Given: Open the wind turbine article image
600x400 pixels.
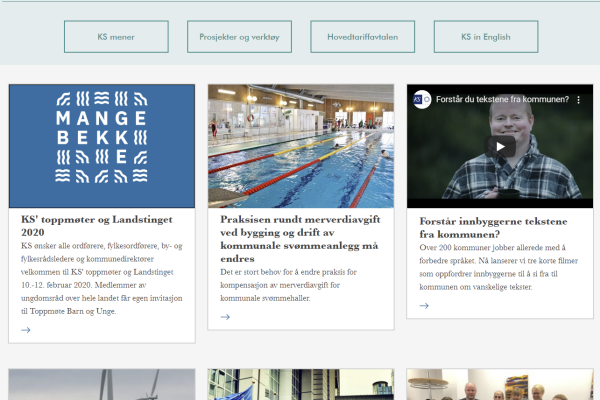Looking at the screenshot, I should tap(102, 385).
